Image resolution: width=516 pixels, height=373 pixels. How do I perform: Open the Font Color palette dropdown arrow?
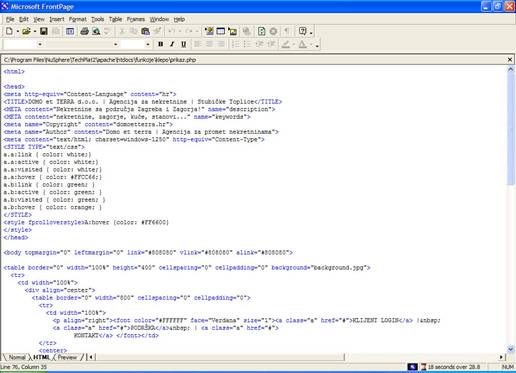coord(311,44)
